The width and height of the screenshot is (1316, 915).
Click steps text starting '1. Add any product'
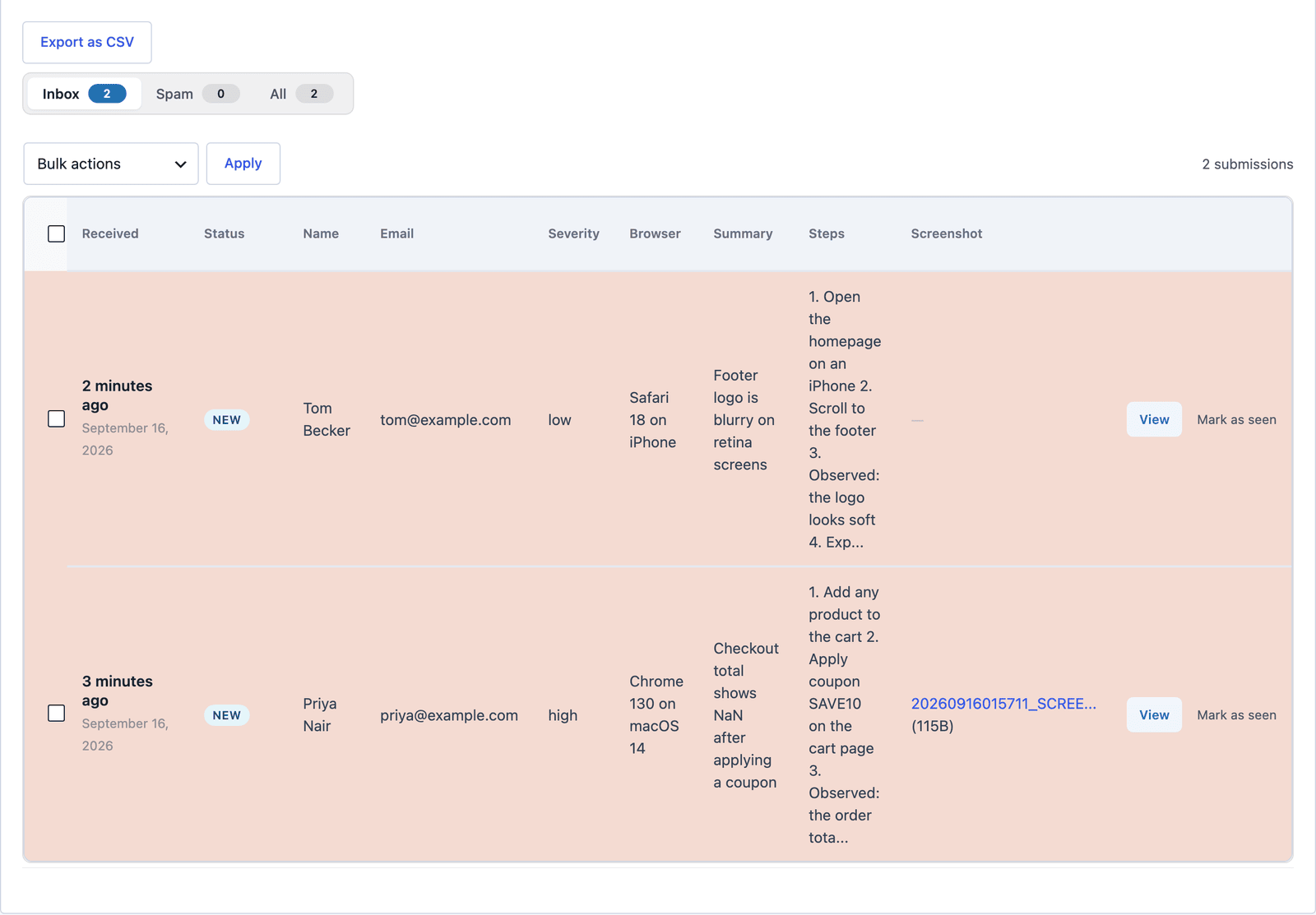pos(844,714)
